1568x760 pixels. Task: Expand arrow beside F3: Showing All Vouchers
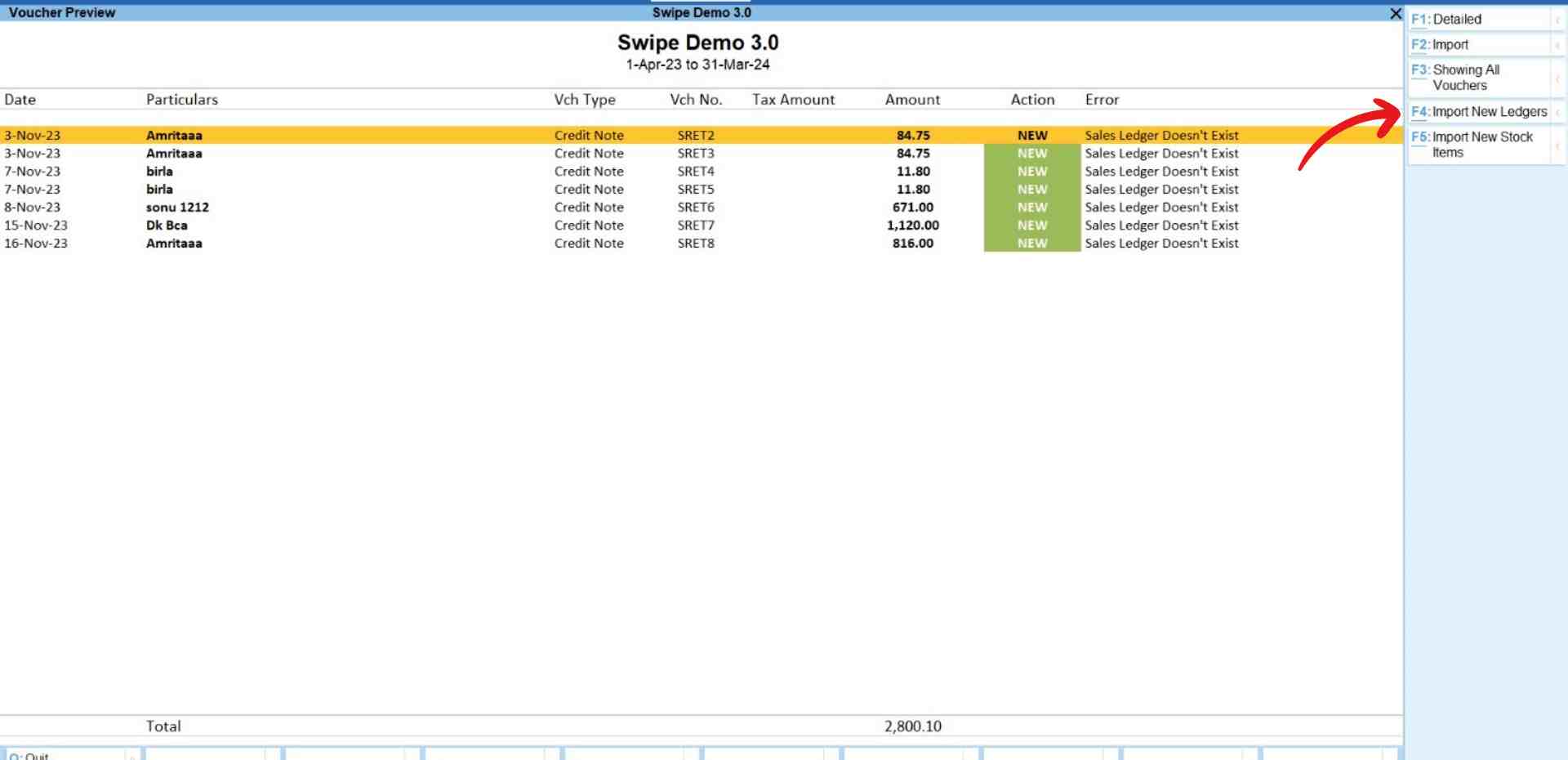1557,78
